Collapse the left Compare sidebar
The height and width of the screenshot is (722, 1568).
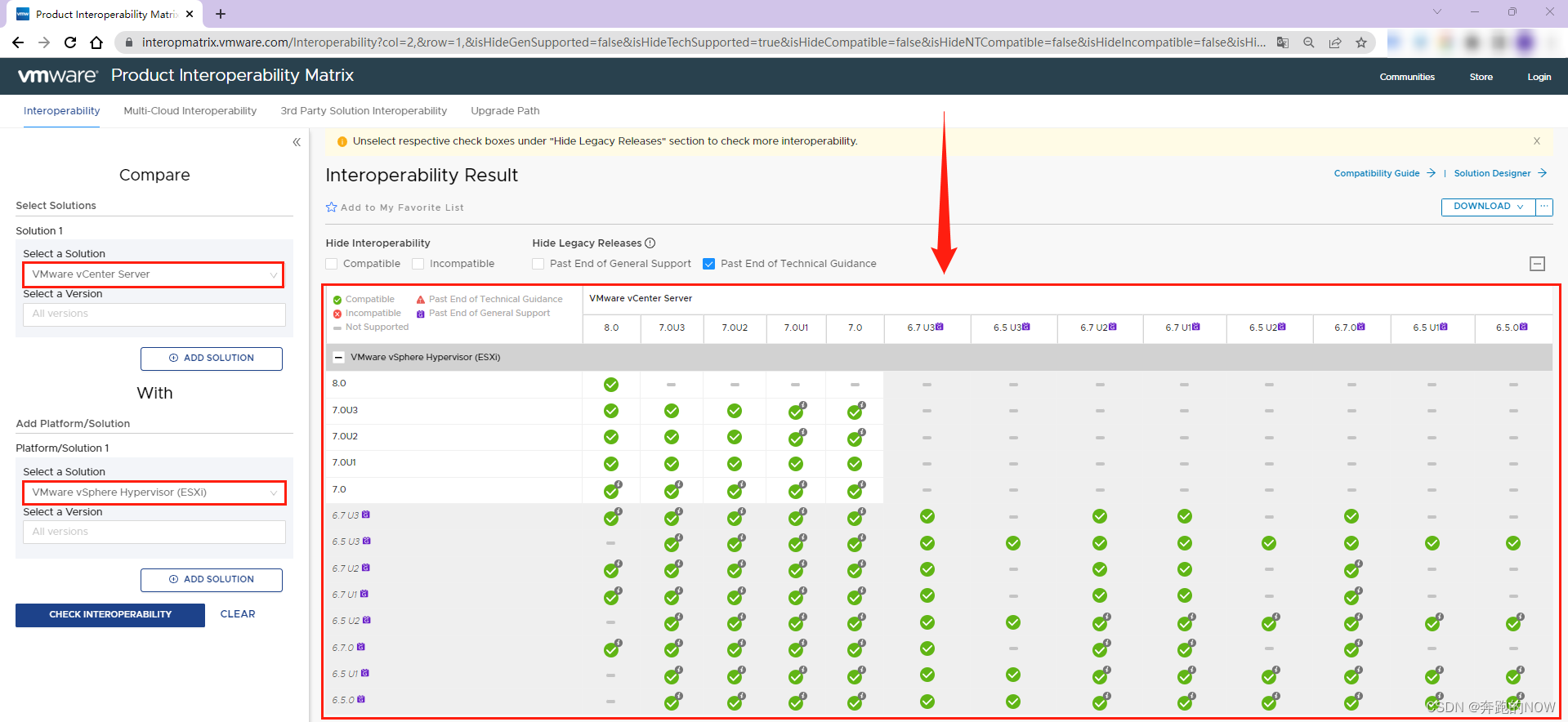[297, 142]
